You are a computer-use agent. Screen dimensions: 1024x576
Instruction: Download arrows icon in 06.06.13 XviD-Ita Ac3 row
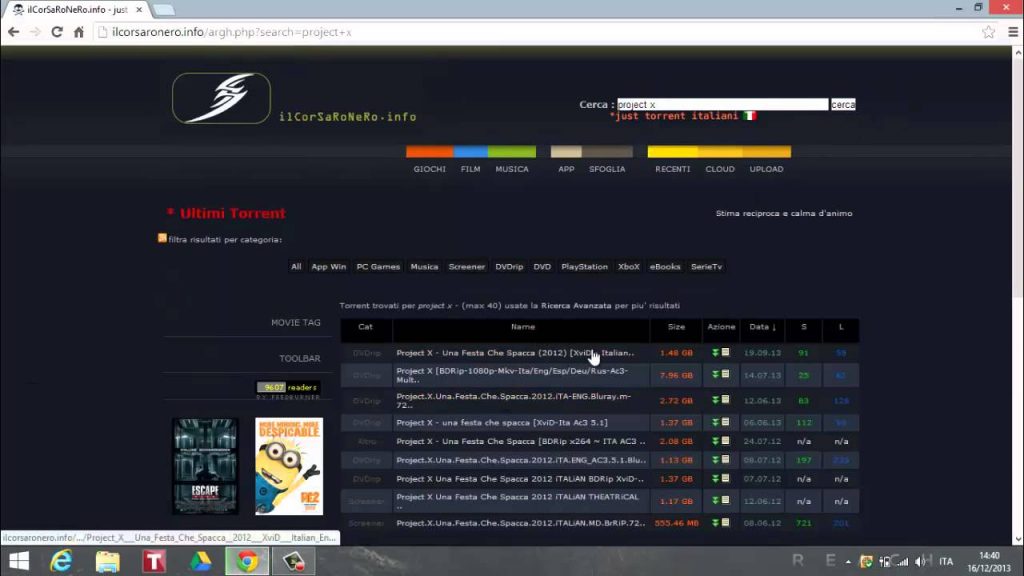click(x=715, y=423)
